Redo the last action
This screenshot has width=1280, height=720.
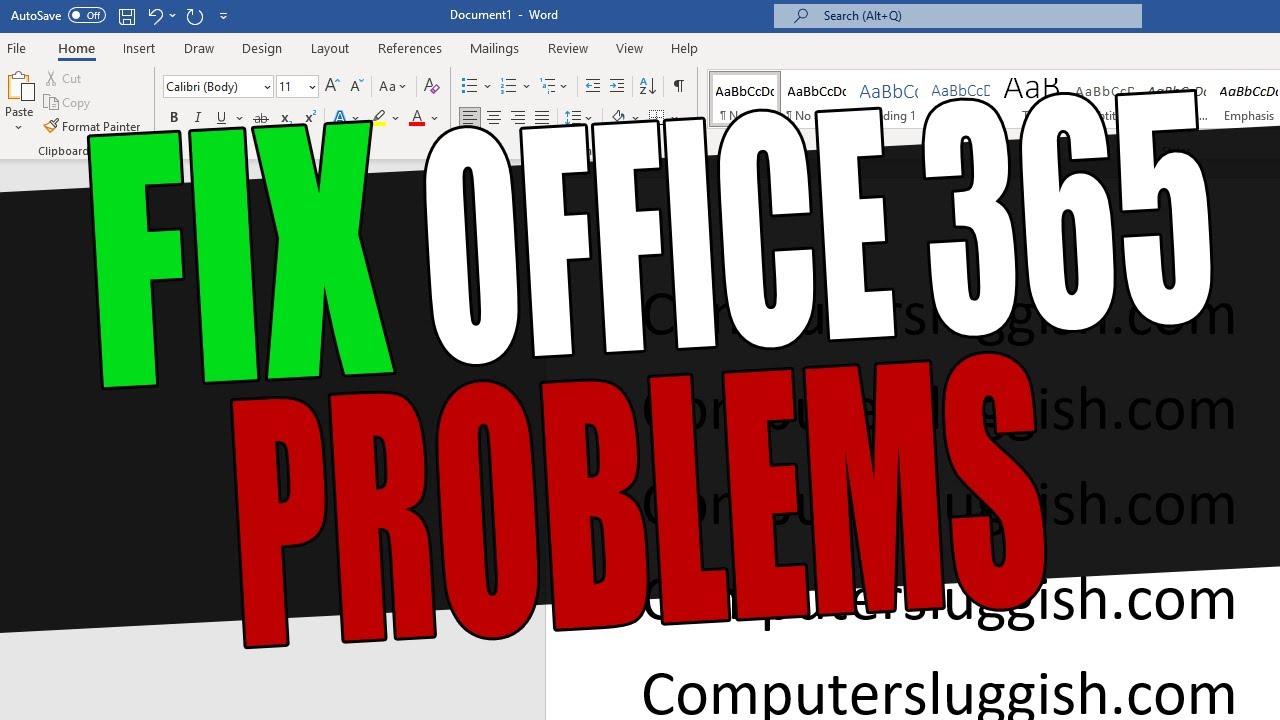tap(195, 15)
